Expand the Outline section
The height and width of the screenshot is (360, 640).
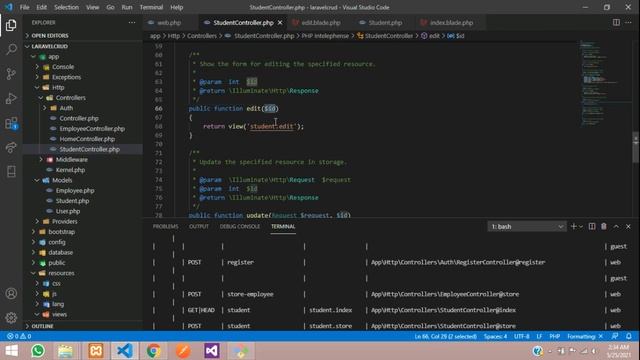pos(42,326)
